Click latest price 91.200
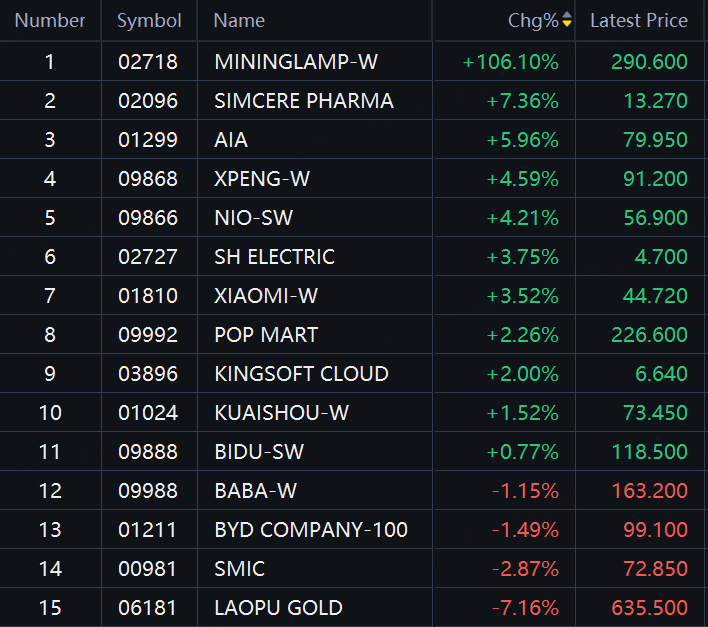This screenshot has width=708, height=627. [x=656, y=179]
